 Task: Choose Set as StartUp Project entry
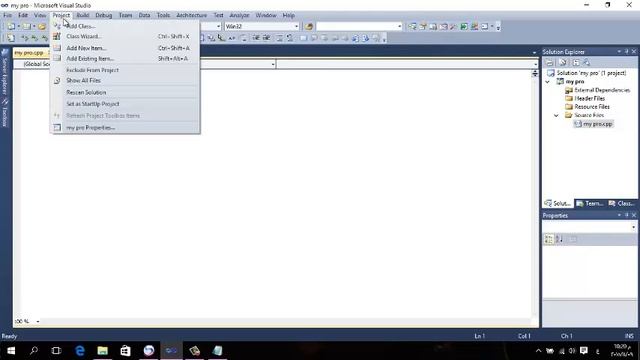[x=125, y=104]
